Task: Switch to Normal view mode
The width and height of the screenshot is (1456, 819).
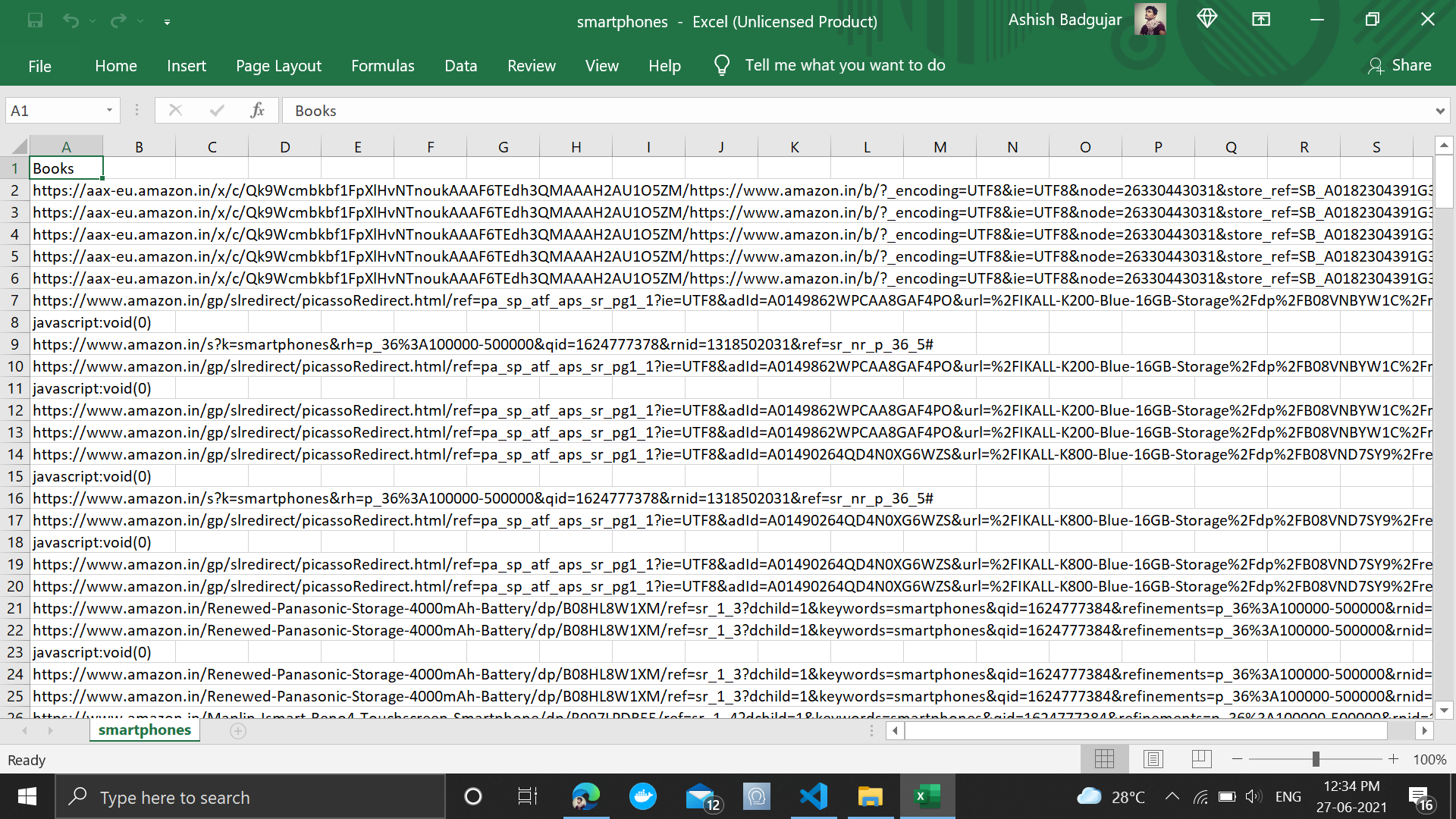Action: [x=1104, y=759]
